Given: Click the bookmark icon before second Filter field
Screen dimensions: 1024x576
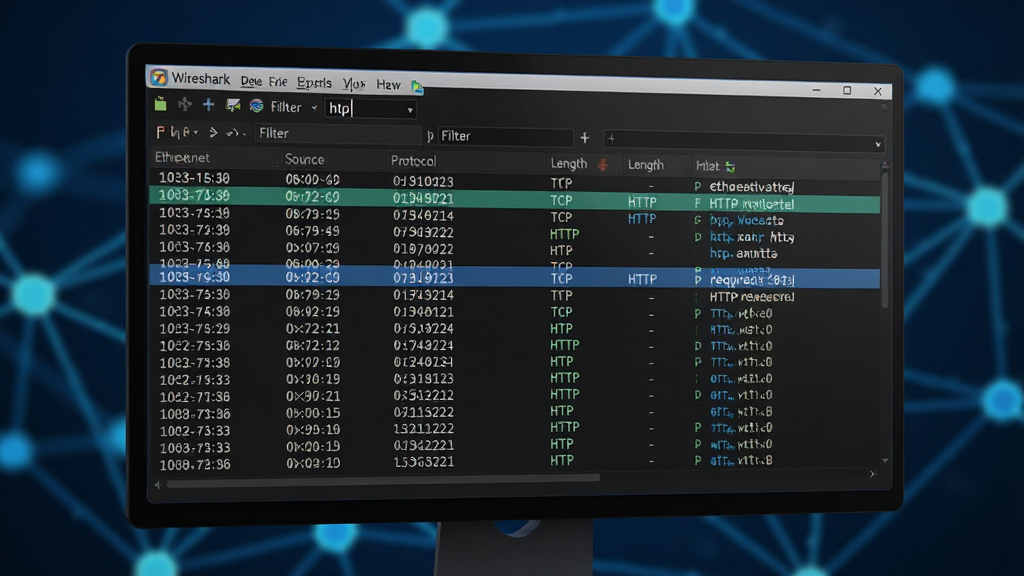Looking at the screenshot, I should (430, 136).
